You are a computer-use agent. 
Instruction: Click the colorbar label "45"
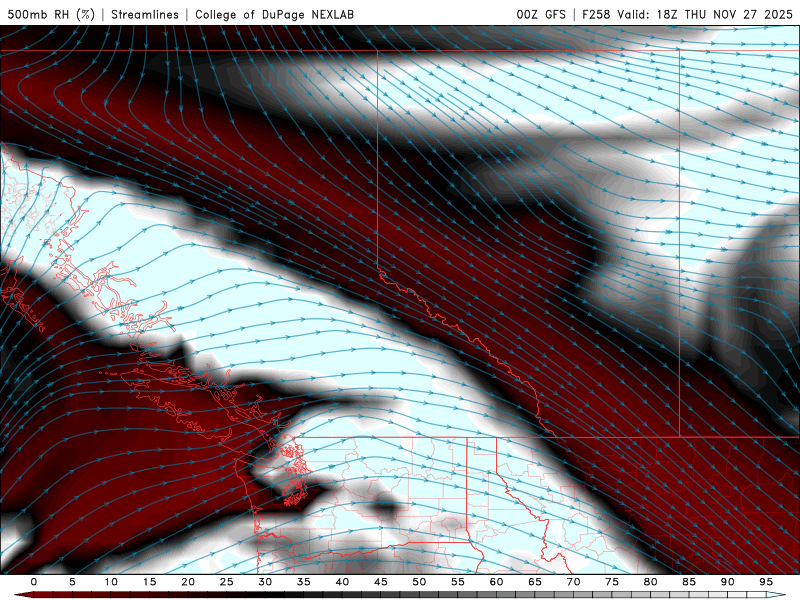[381, 582]
